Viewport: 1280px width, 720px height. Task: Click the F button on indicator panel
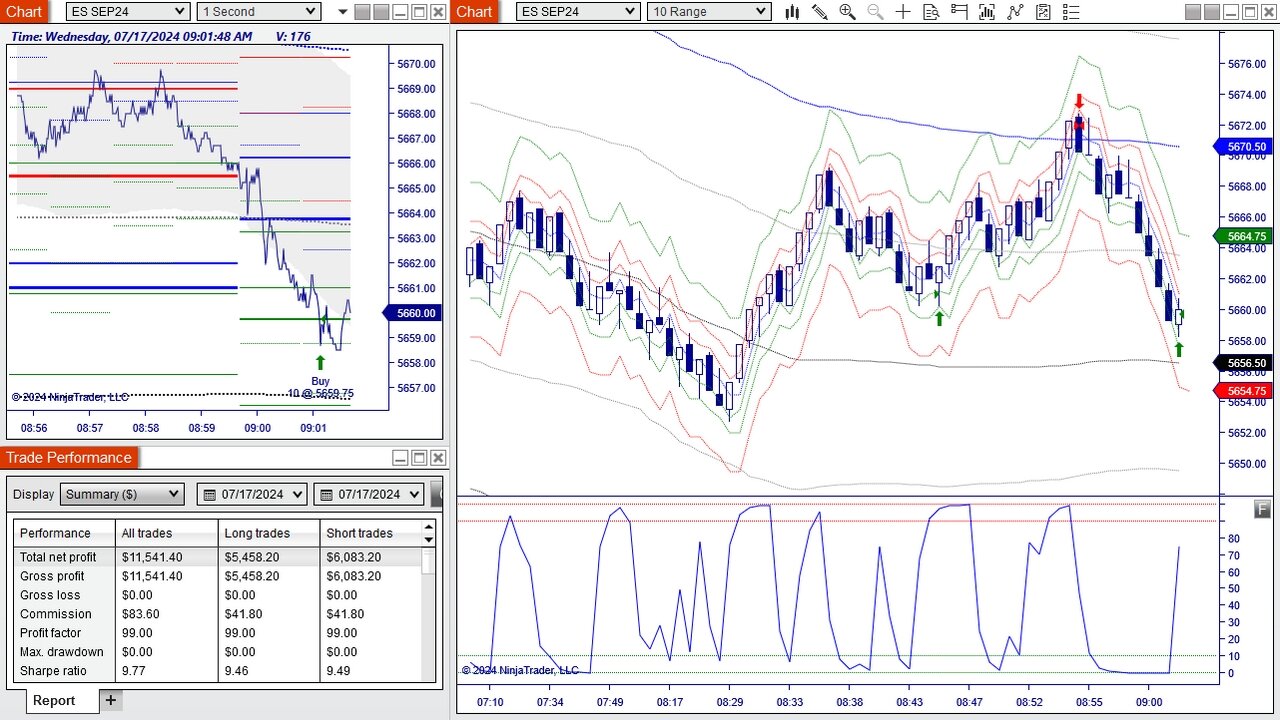click(1262, 509)
